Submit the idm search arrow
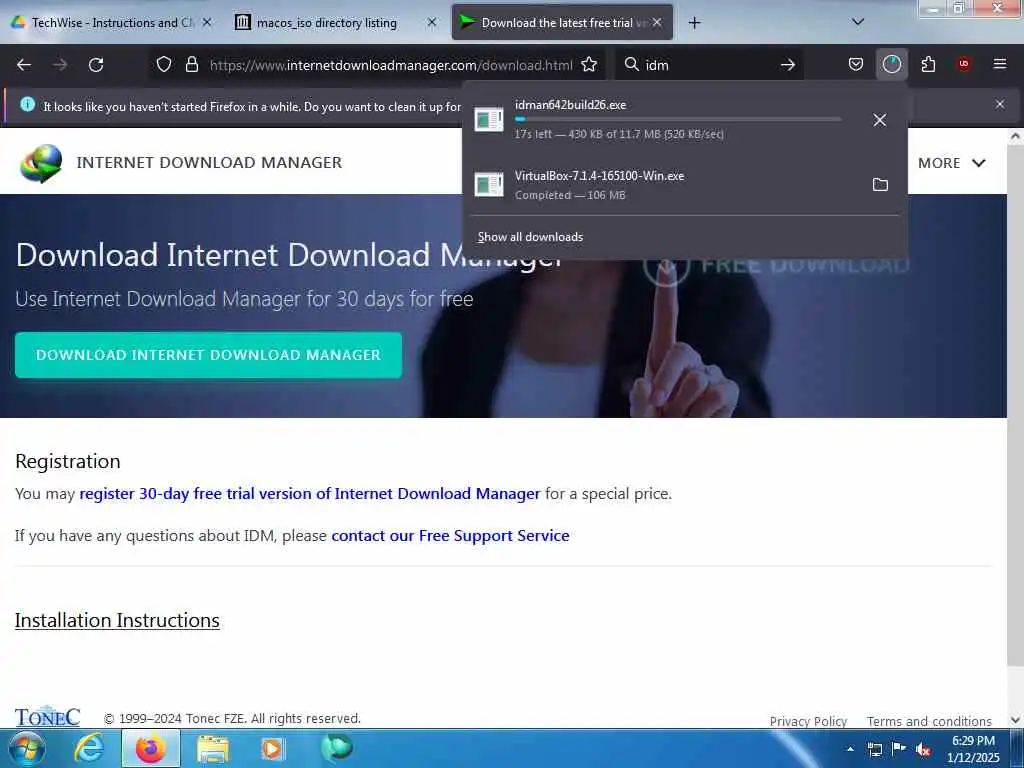 tap(788, 65)
